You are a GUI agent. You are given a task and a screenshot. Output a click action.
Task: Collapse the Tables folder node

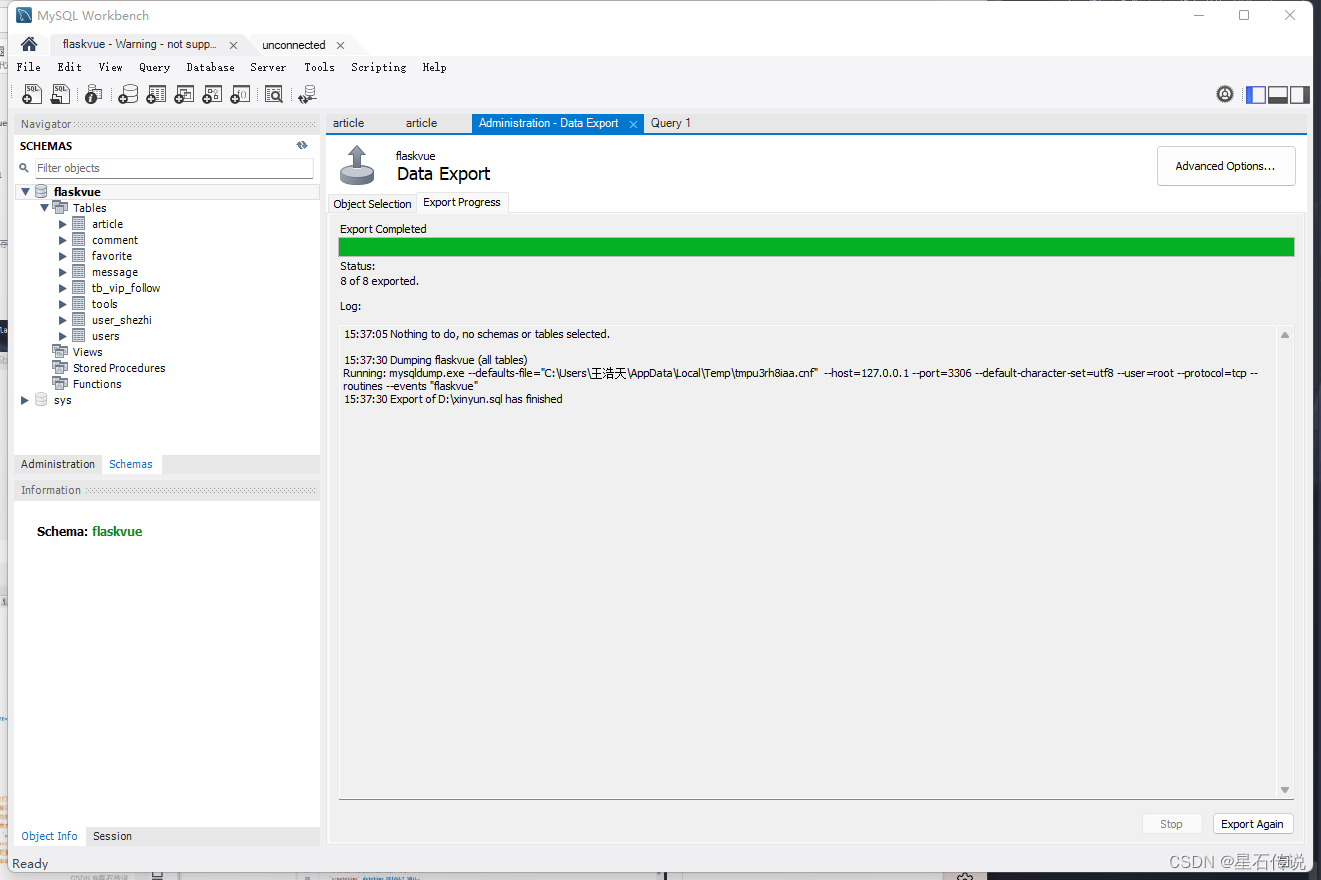click(44, 208)
